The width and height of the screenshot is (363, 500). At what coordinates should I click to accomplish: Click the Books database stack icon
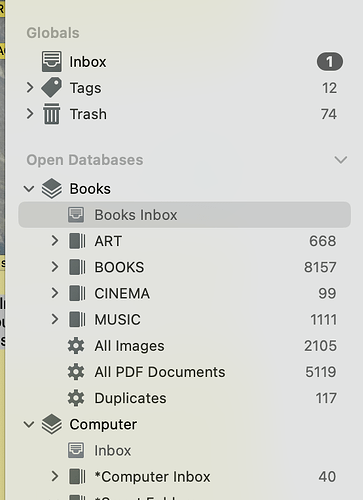[x=52, y=189]
